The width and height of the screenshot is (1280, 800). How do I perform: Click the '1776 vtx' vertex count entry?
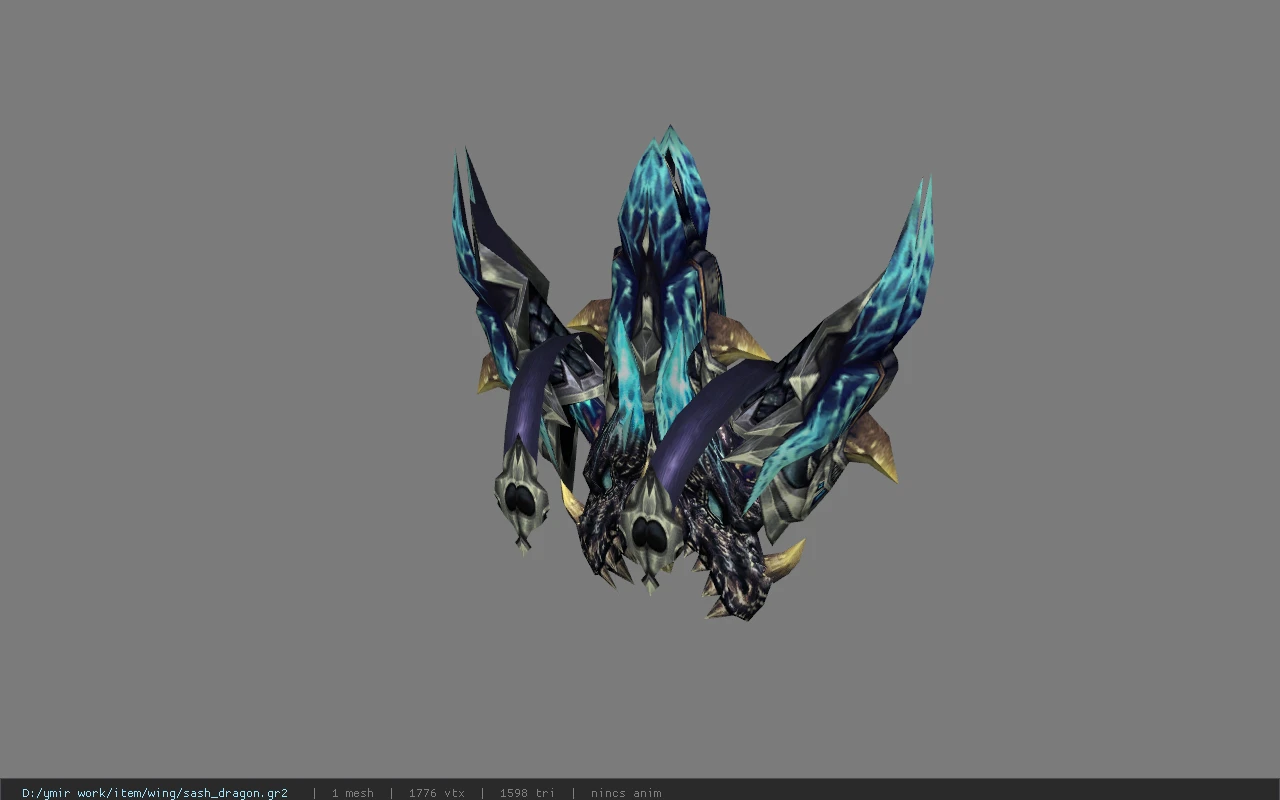coord(436,793)
